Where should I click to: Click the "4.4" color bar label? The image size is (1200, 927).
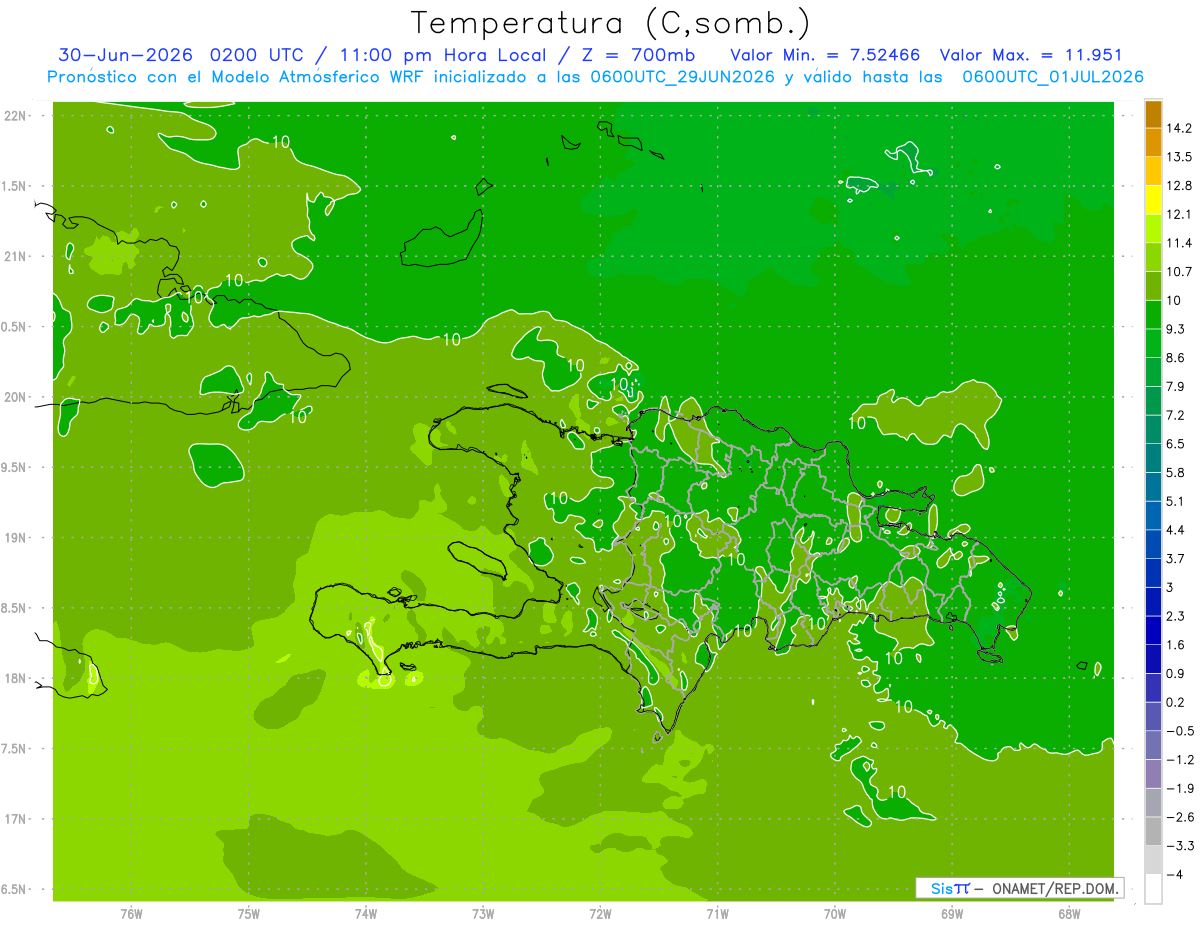[x=1177, y=530]
